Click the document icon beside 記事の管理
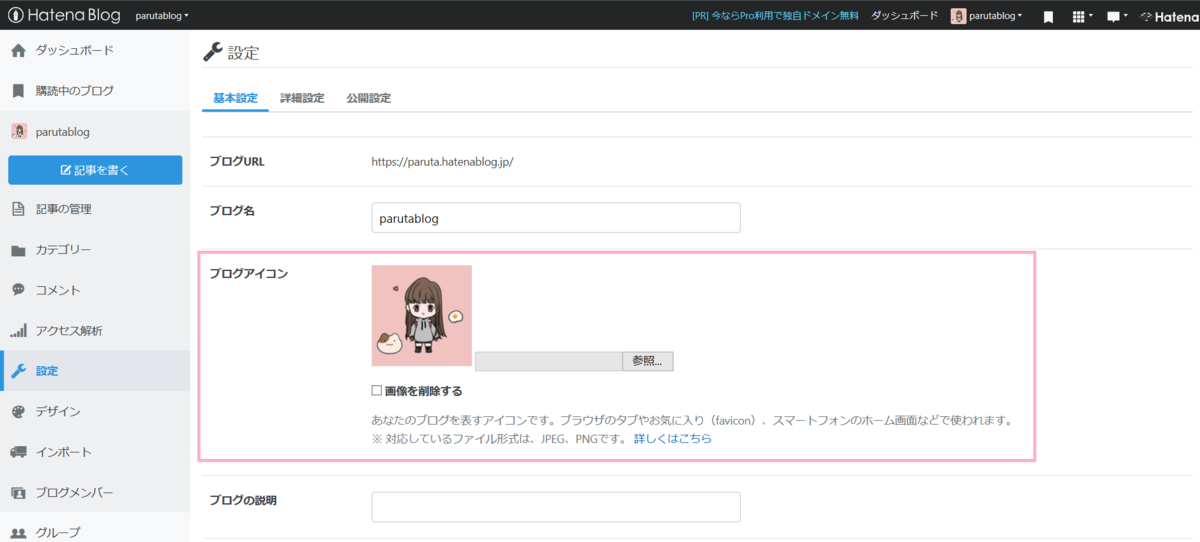1200x542 pixels. click(18, 209)
